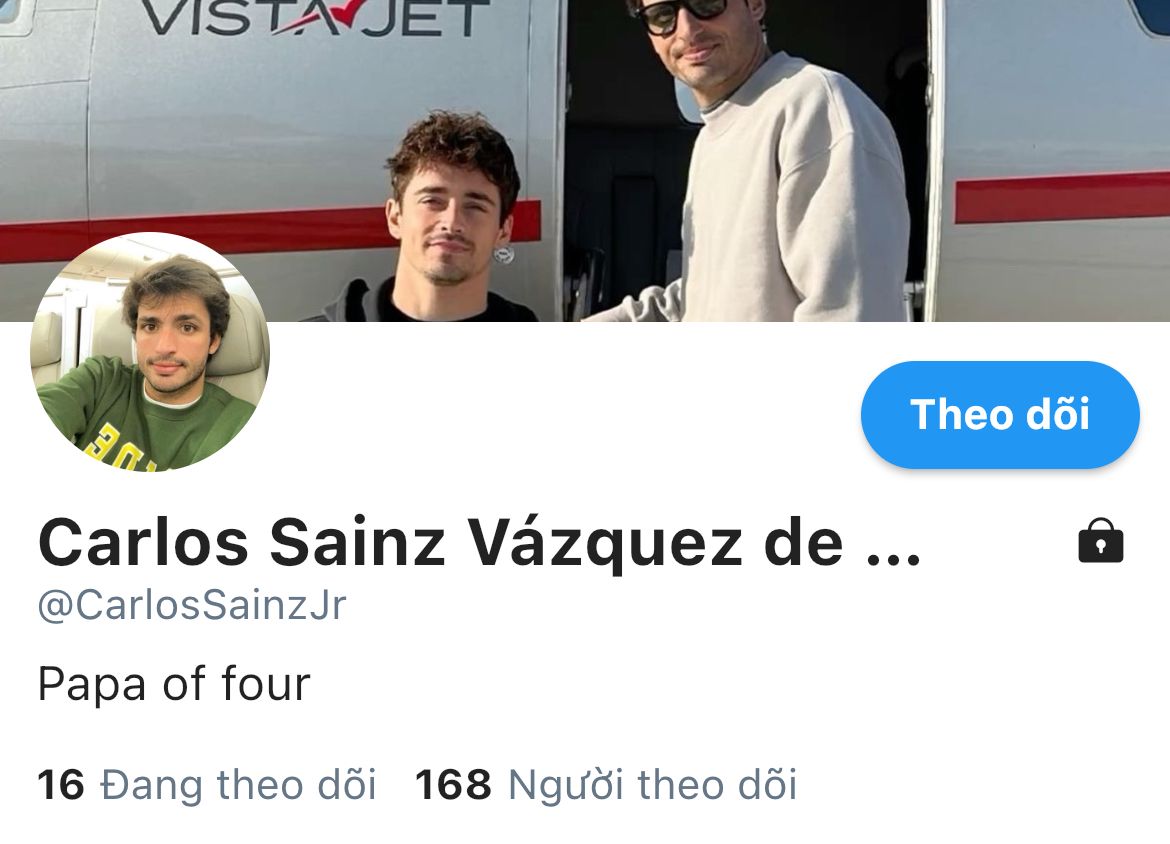Click the followers count number 168
This screenshot has width=1170, height=844.
pos(453,786)
